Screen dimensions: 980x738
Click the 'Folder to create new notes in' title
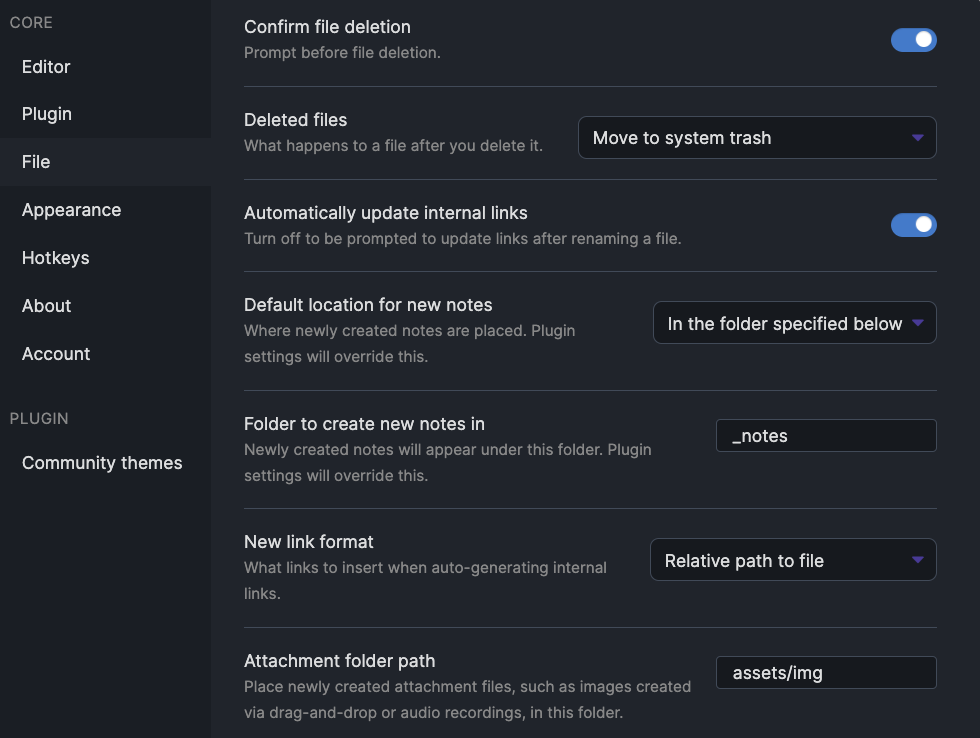[x=364, y=424]
